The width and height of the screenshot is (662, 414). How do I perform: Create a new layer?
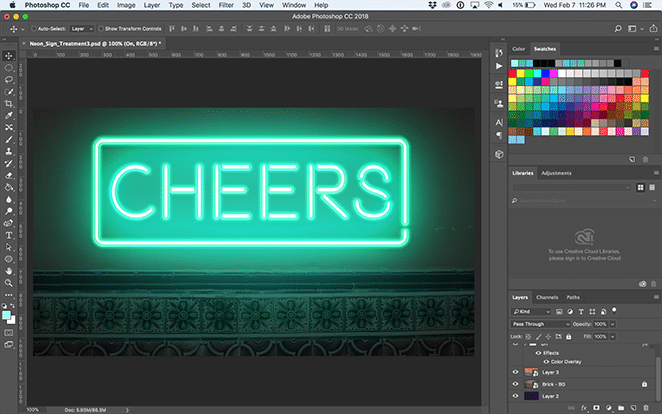(633, 408)
